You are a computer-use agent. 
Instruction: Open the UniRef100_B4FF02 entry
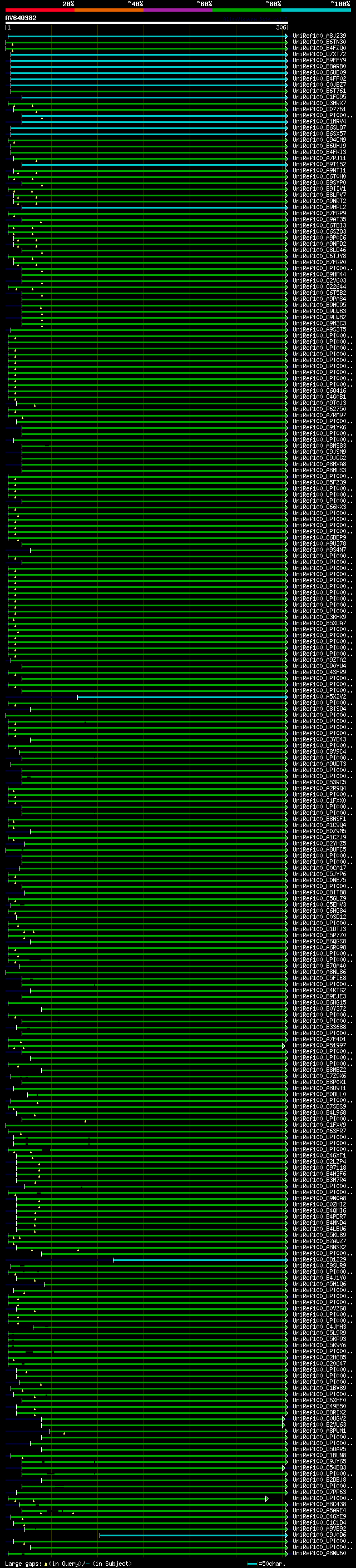coord(319,78)
